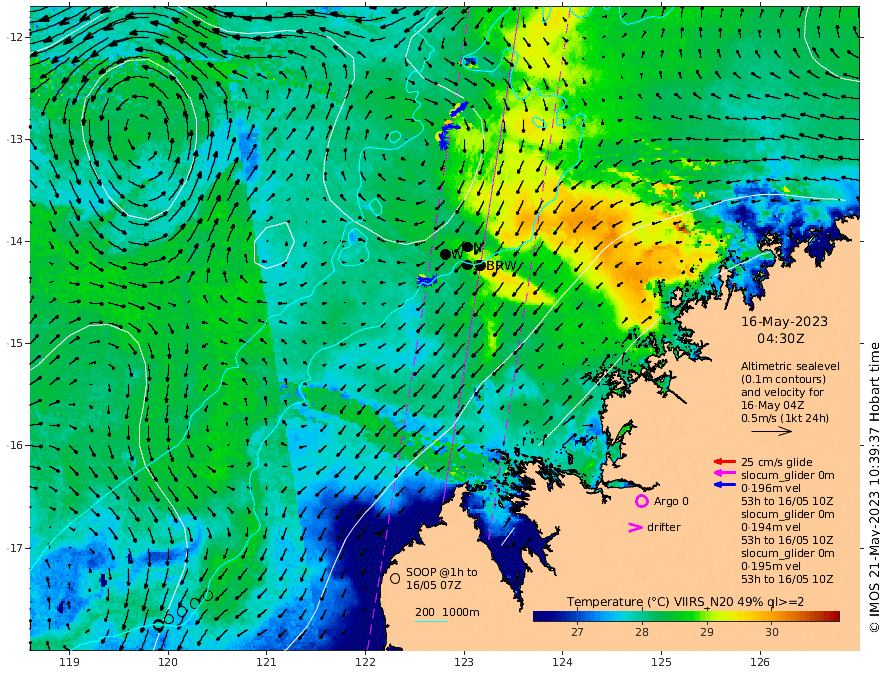
Task: Click the SOOP @1h to text
Action: coord(442,572)
